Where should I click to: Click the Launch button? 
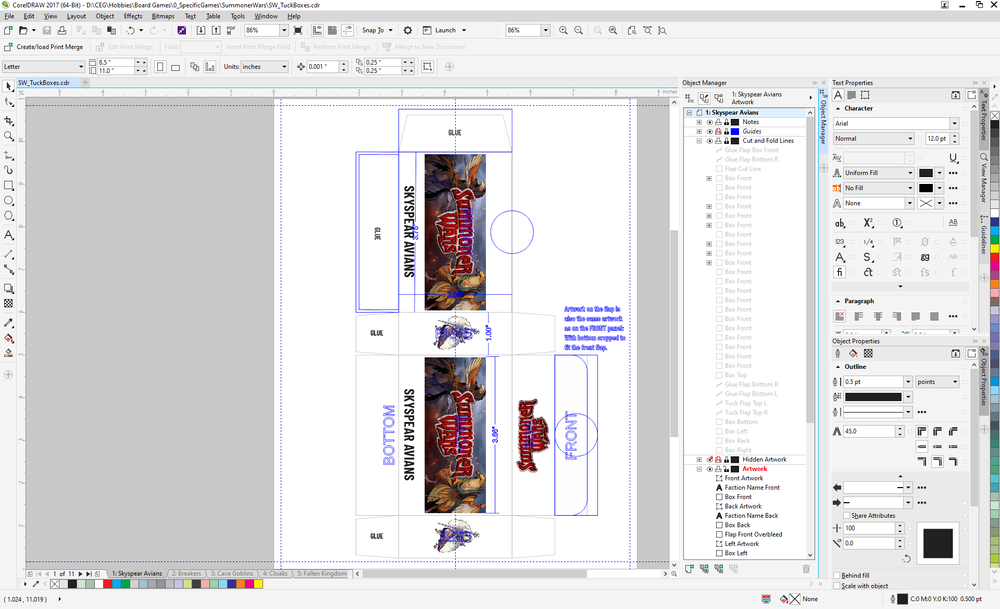point(445,30)
